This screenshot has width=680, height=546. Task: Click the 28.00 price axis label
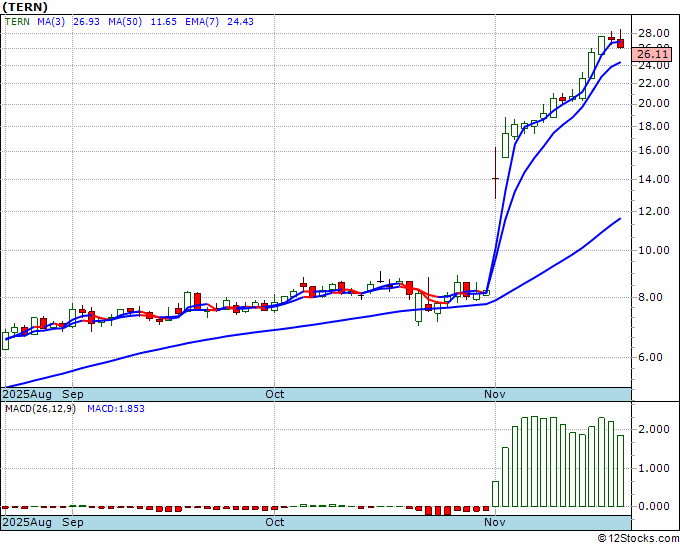coord(654,33)
